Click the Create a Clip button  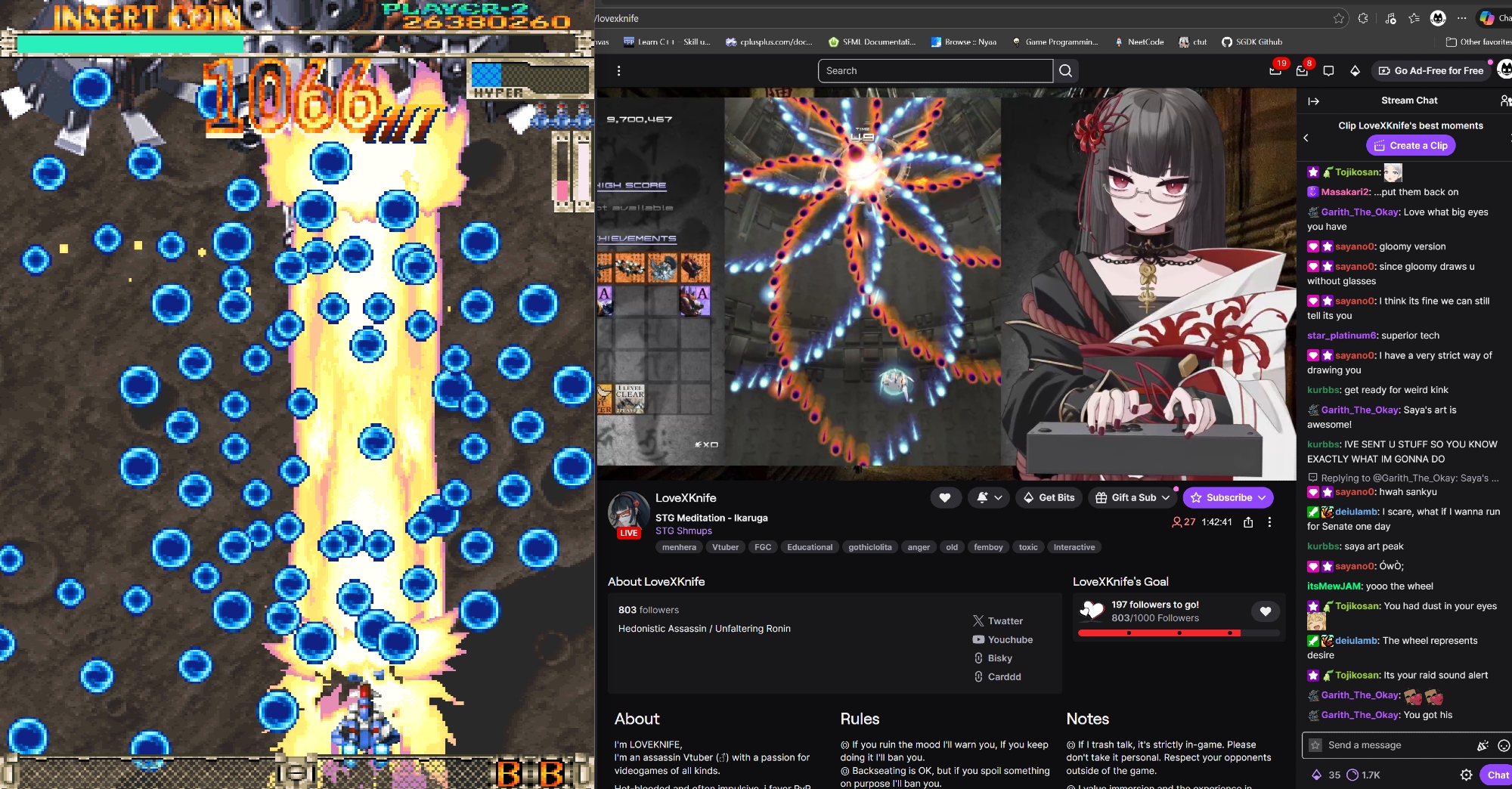pyautogui.click(x=1410, y=145)
